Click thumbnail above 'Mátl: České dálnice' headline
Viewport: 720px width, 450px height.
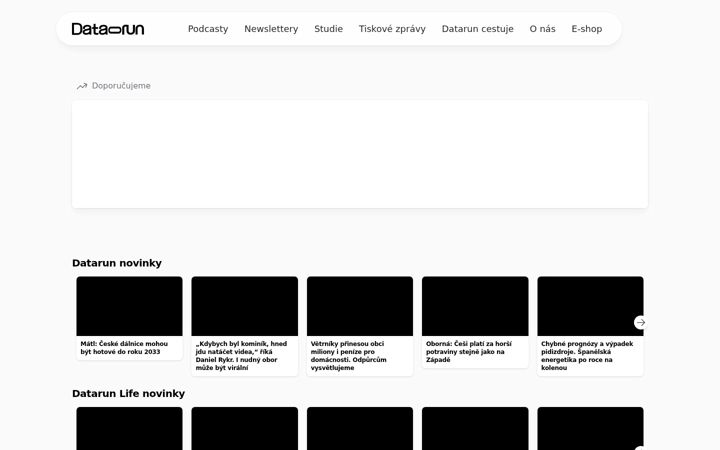(x=129, y=306)
